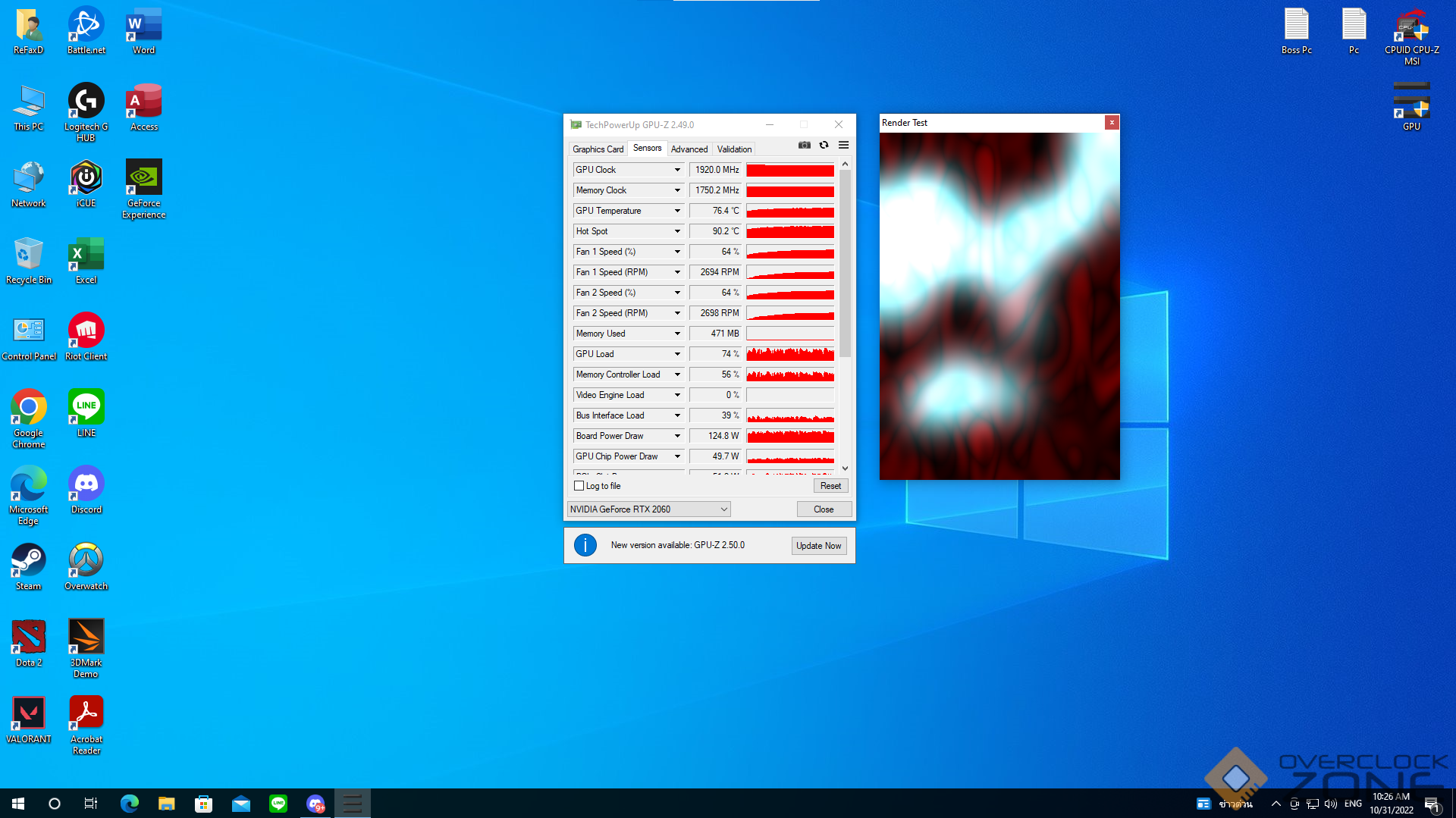Click the GPU-Z screenshot camera icon
The height and width of the screenshot is (818, 1456).
click(x=805, y=145)
